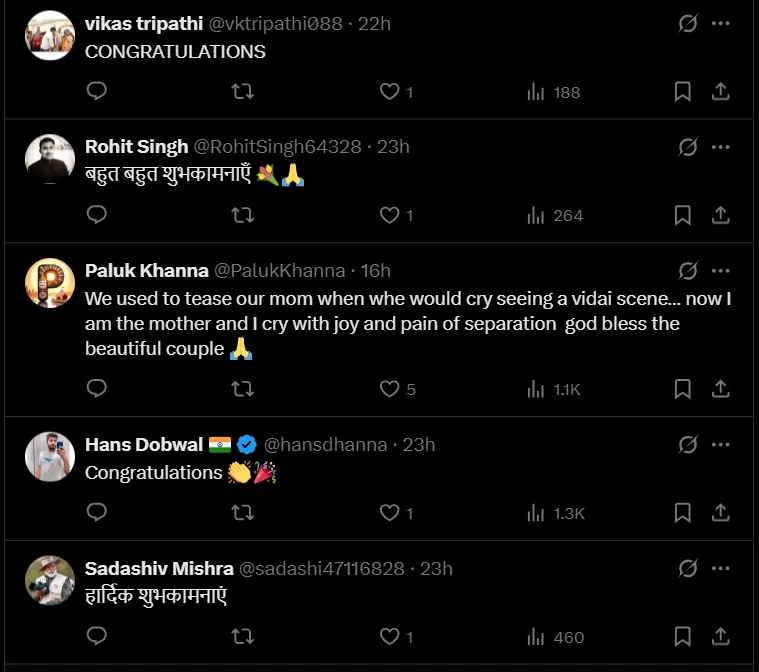Reply to Hans Dobwal's tweet
This screenshot has height=672, width=759.
97,513
